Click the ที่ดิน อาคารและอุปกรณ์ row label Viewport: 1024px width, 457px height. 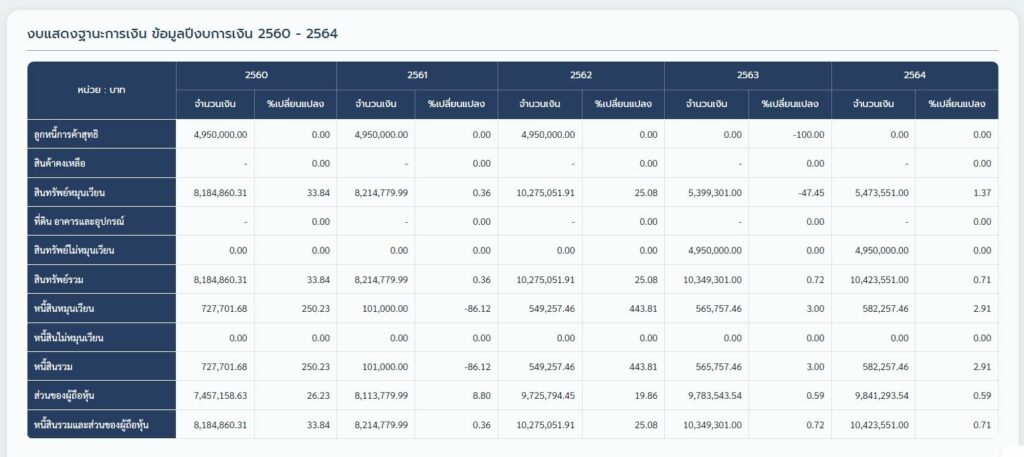(78, 221)
